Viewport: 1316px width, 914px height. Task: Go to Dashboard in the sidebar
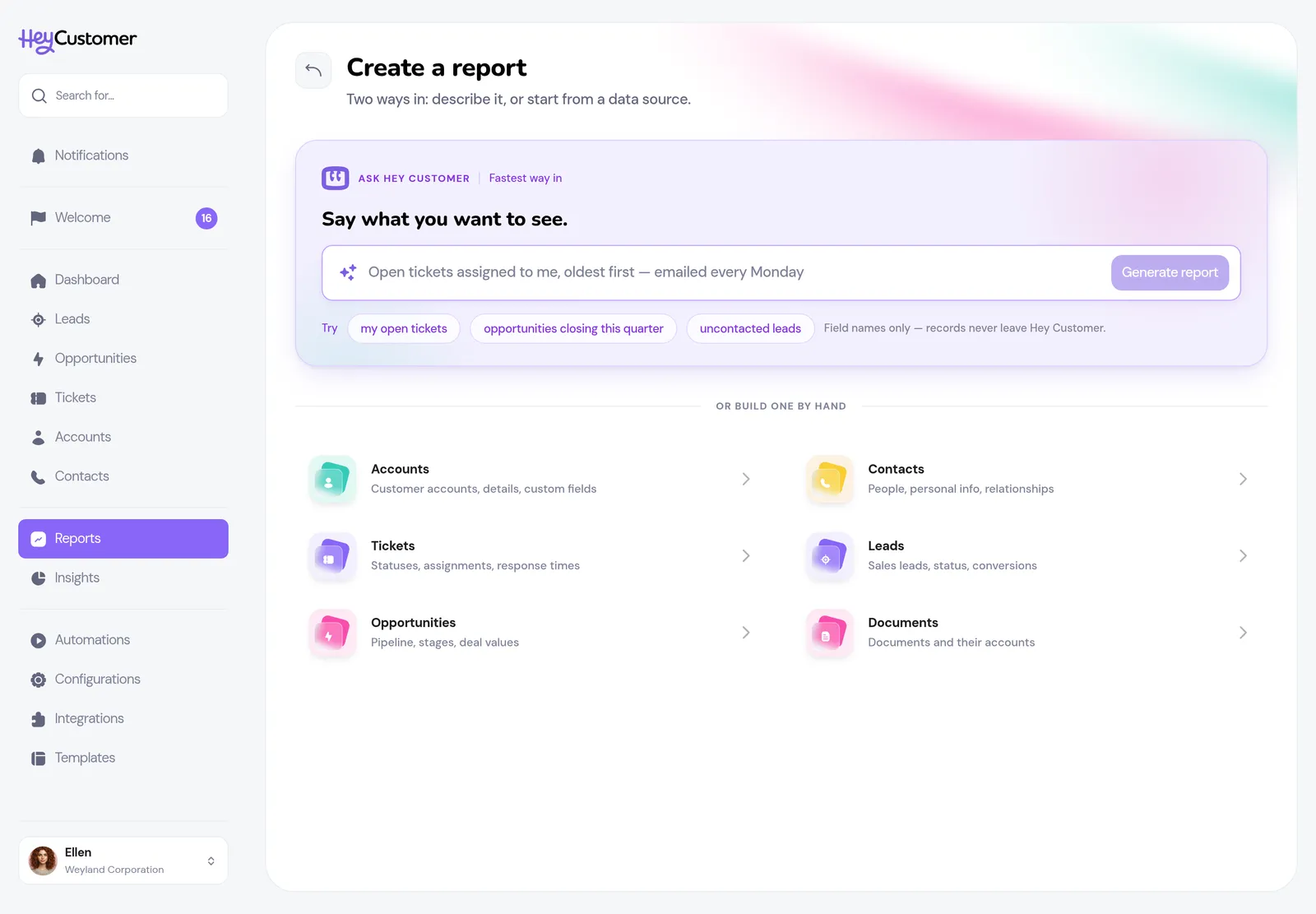pyautogui.click(x=123, y=280)
